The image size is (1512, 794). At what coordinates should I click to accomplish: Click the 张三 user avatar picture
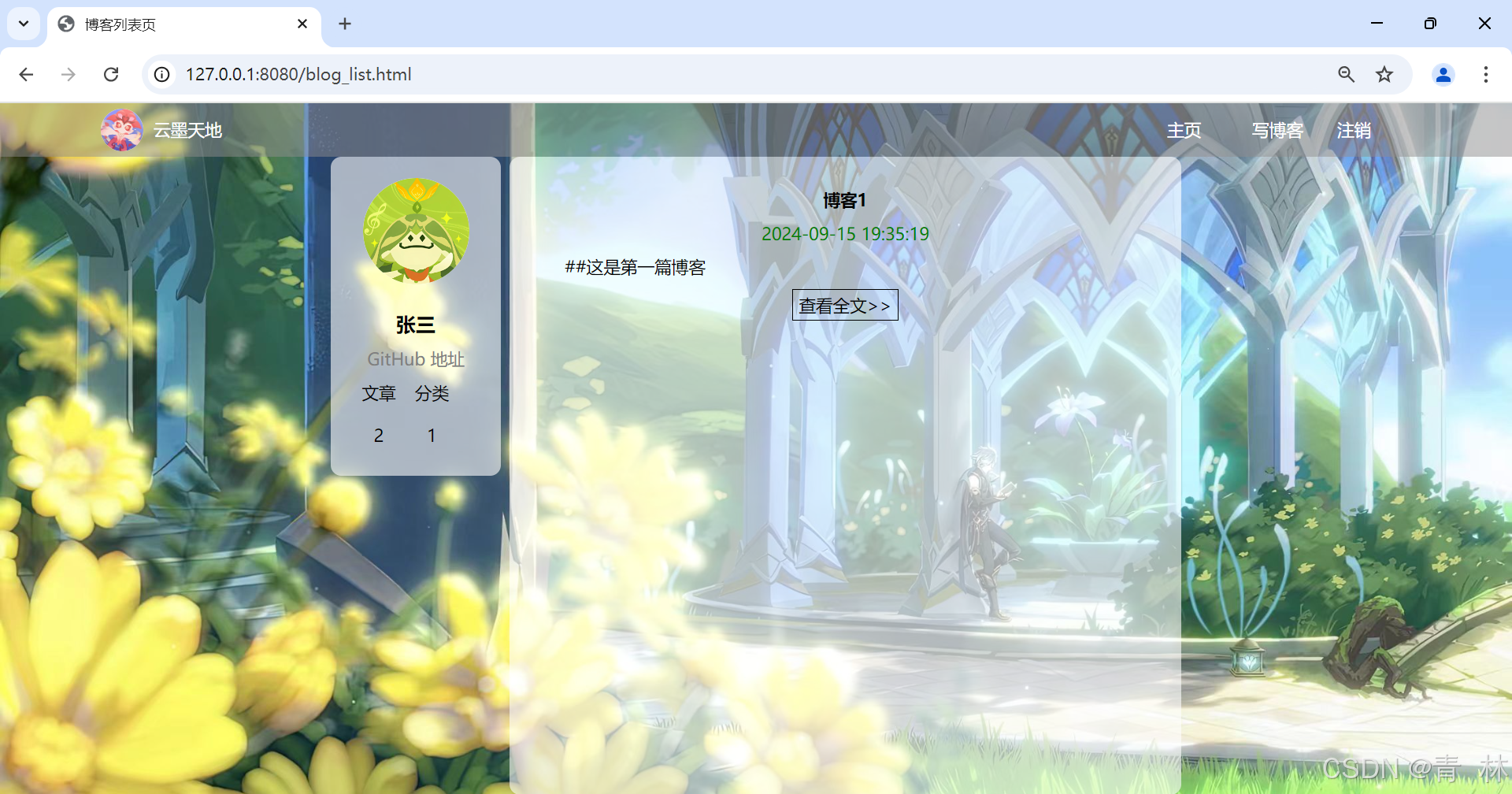tap(416, 230)
